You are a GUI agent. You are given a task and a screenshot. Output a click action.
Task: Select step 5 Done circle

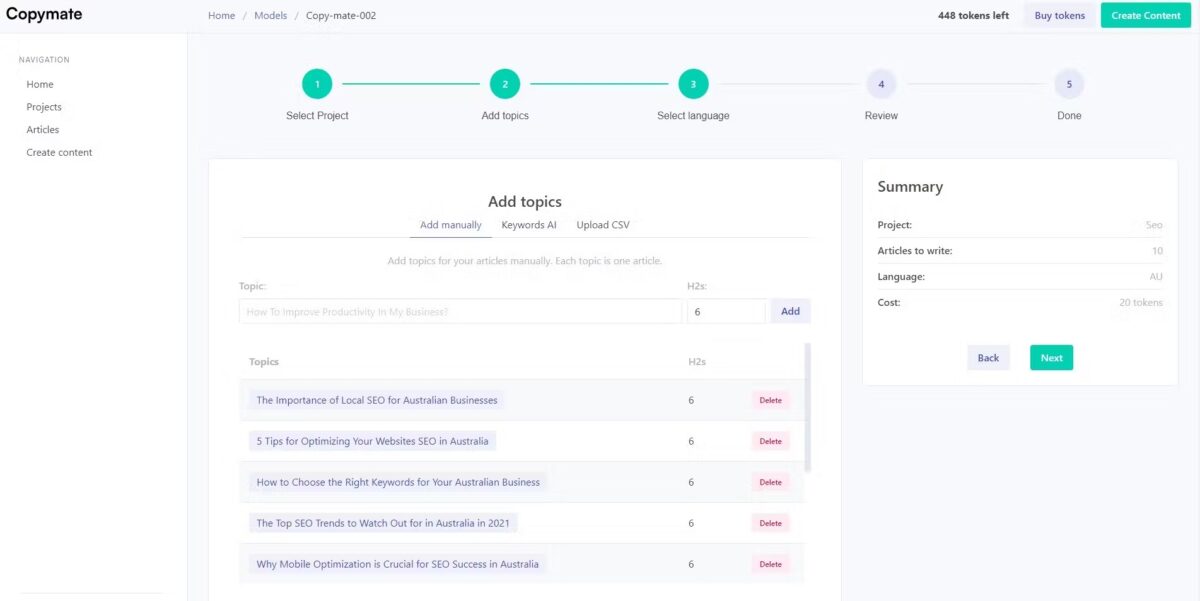pyautogui.click(x=1069, y=85)
